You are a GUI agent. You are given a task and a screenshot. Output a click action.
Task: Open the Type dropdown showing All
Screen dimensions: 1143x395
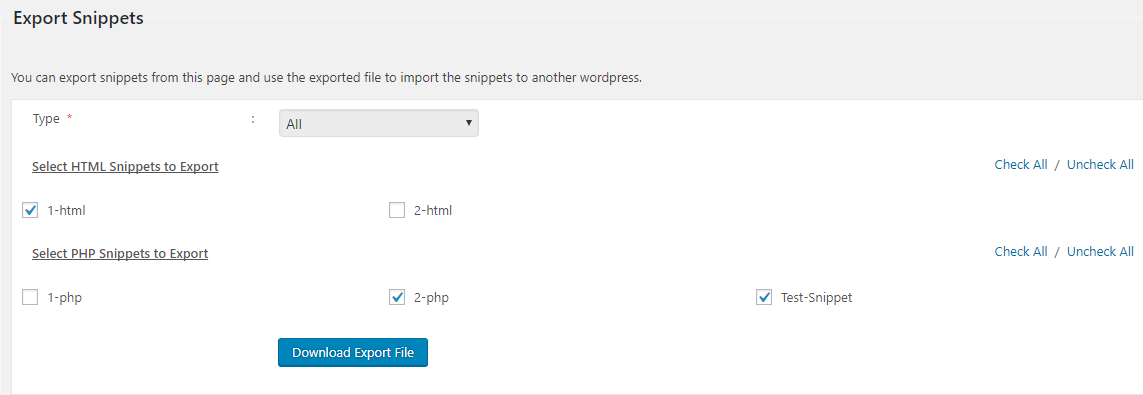(378, 124)
